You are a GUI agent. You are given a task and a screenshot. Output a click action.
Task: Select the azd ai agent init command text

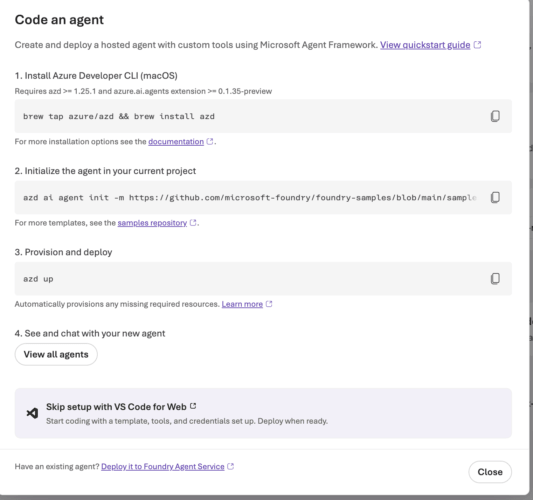[x=250, y=197]
